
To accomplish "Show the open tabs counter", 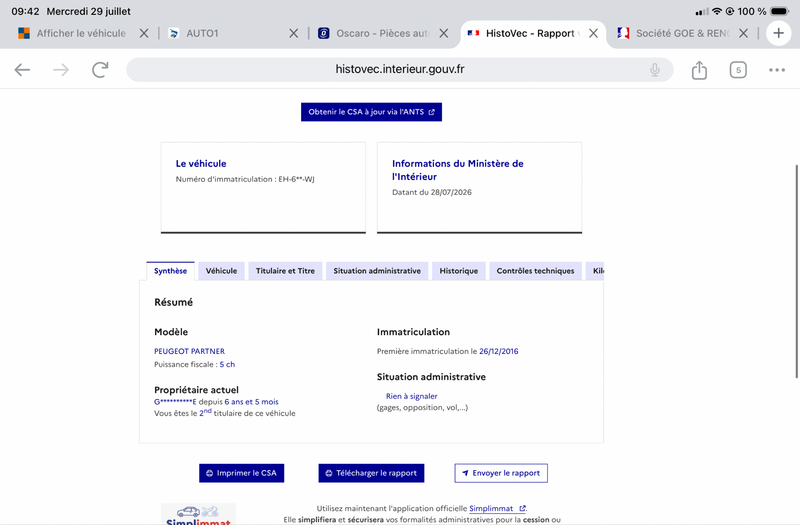I will (738, 70).
